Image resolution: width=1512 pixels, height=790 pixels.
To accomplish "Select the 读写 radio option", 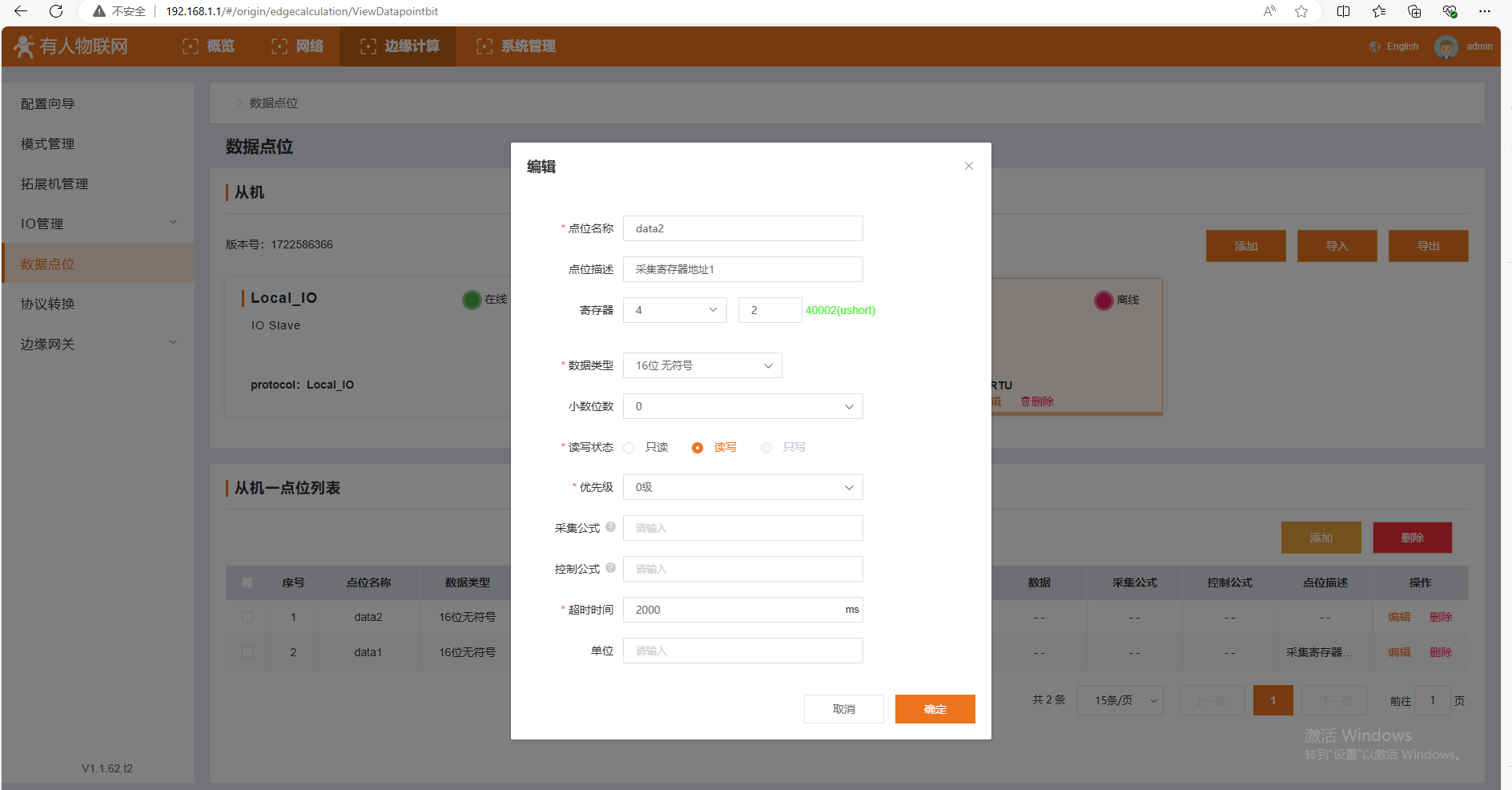I will coord(698,448).
